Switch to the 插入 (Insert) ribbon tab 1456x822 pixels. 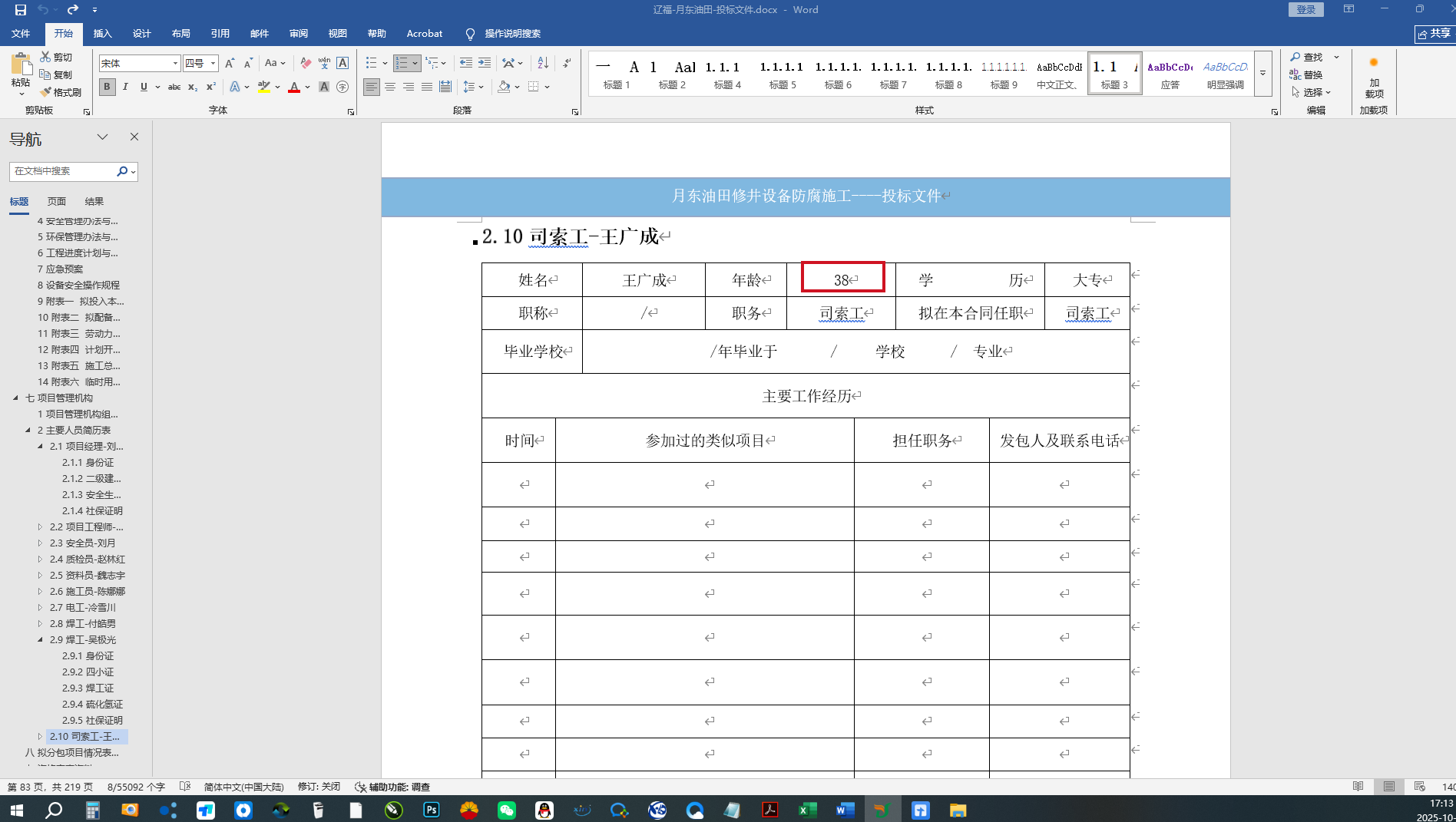click(x=102, y=34)
